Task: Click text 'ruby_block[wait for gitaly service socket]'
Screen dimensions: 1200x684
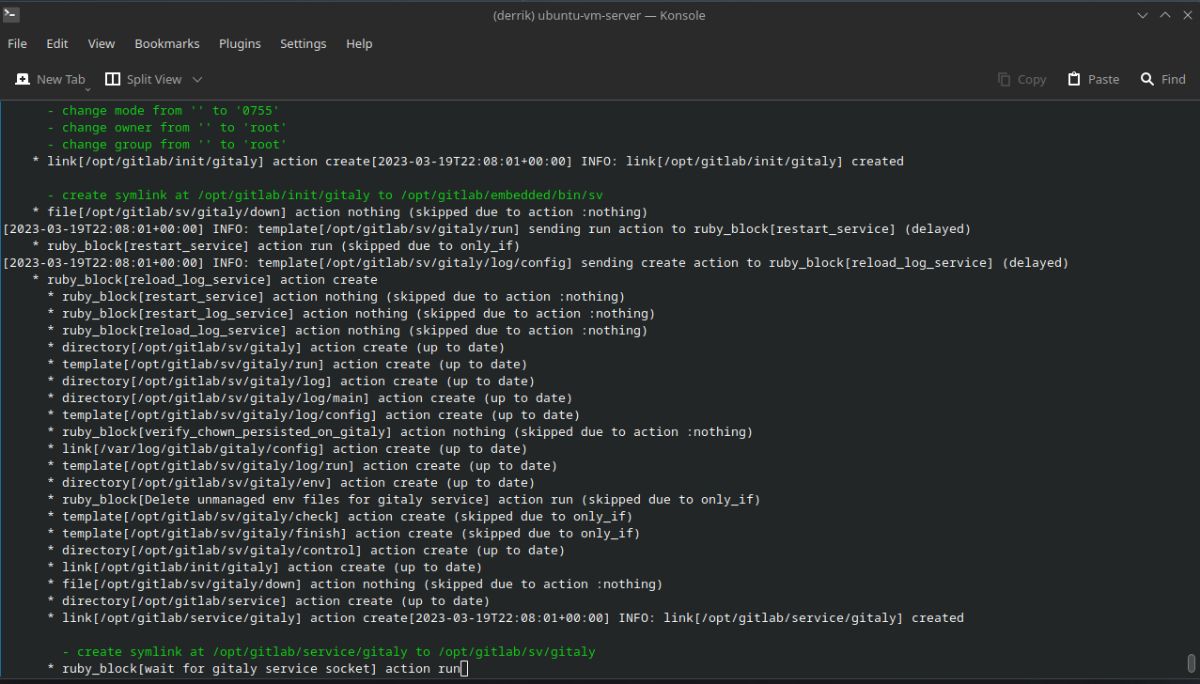Action: pos(220,668)
